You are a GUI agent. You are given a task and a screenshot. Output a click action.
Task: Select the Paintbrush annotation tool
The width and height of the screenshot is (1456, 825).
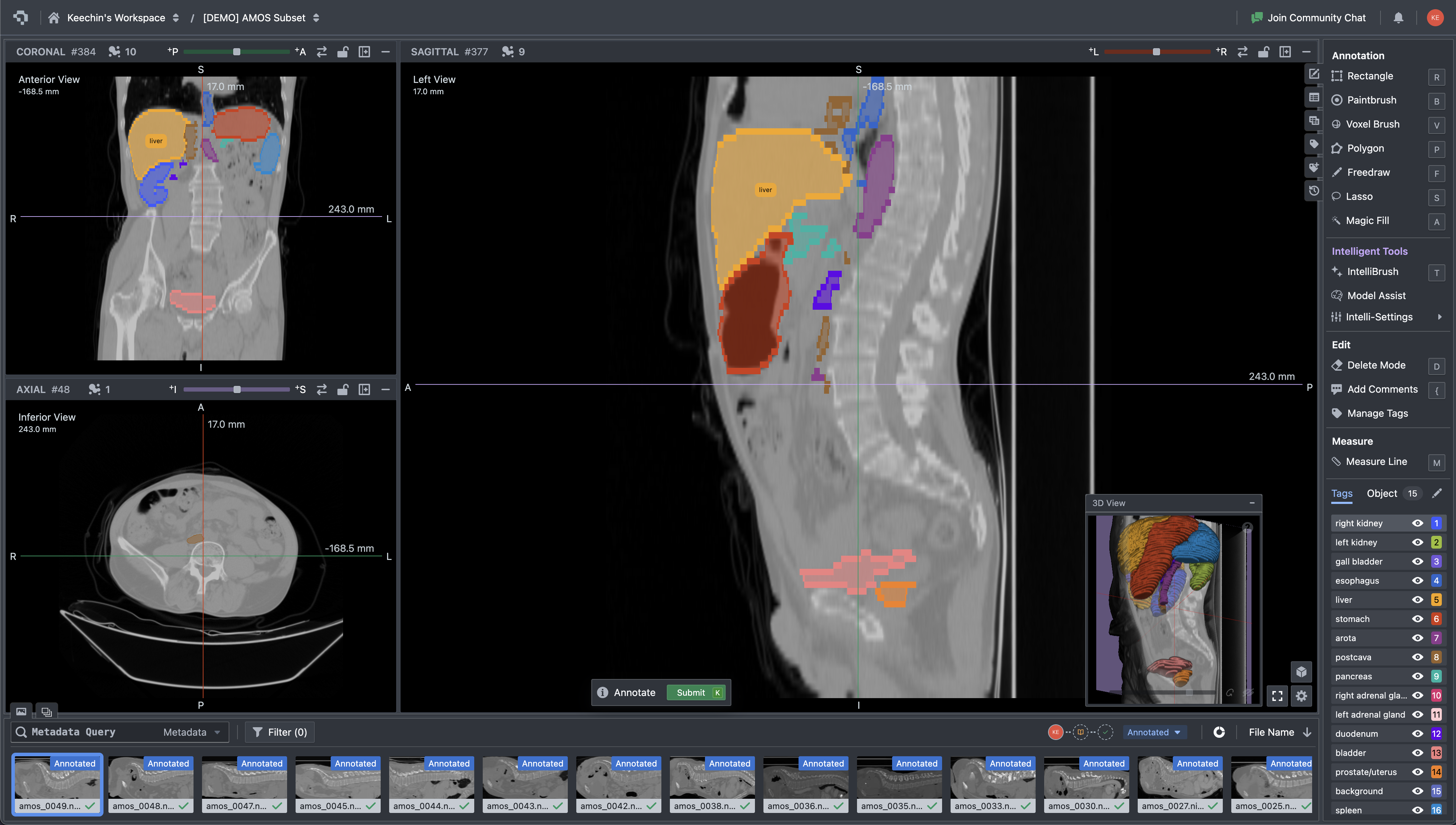(1372, 100)
